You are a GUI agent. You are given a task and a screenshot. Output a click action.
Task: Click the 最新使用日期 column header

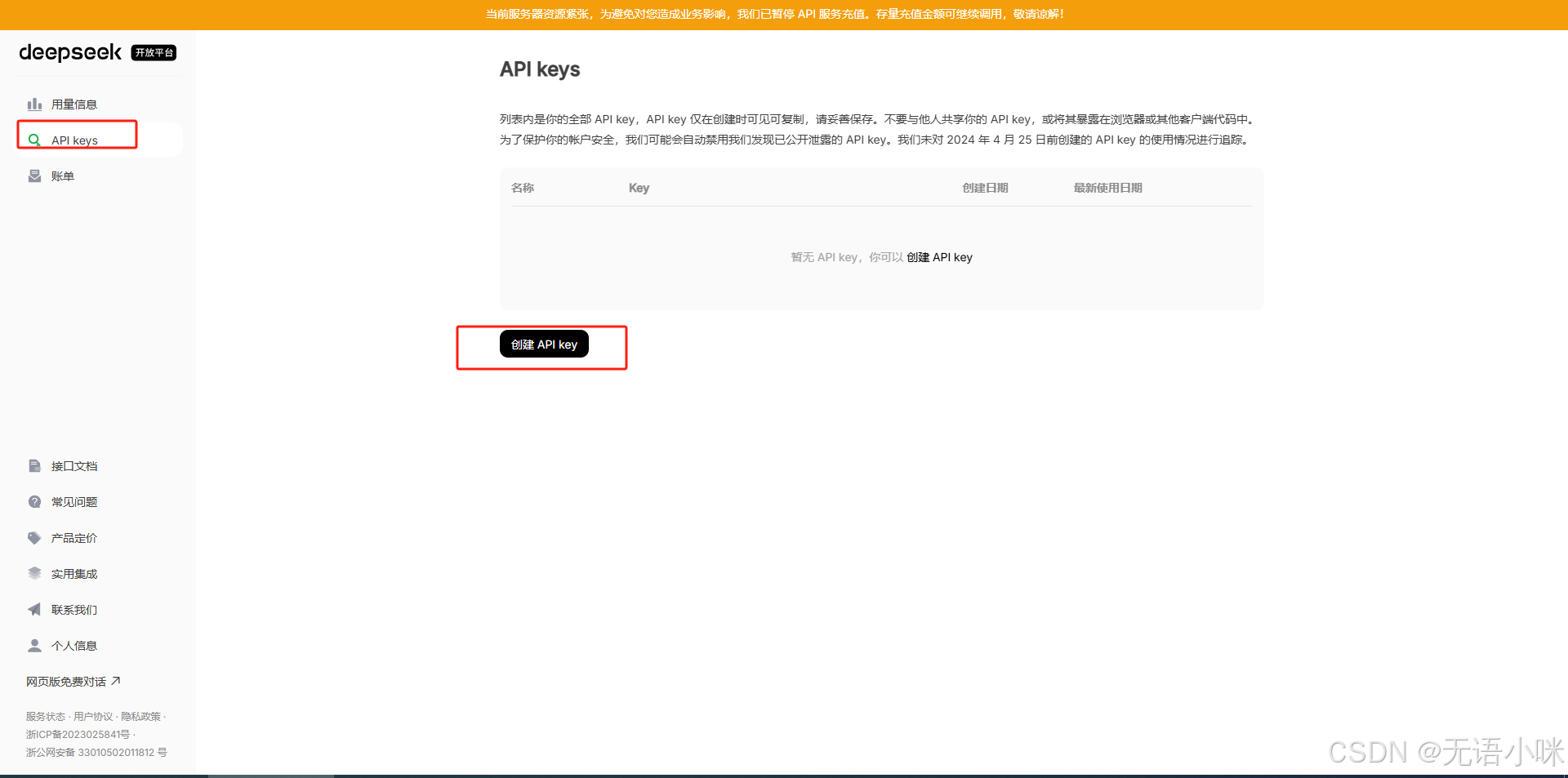pyautogui.click(x=1107, y=188)
